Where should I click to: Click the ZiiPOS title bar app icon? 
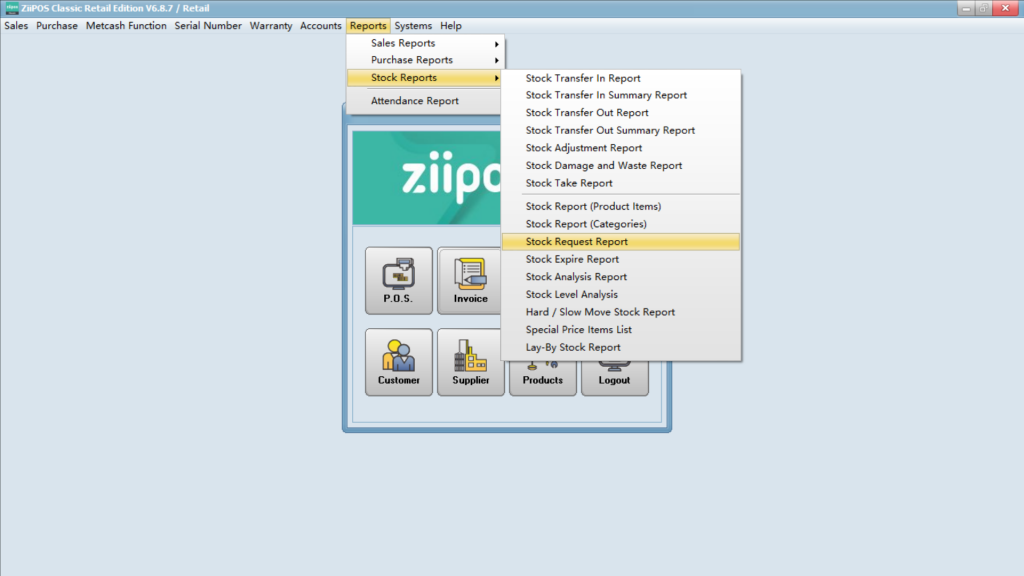click(x=11, y=8)
